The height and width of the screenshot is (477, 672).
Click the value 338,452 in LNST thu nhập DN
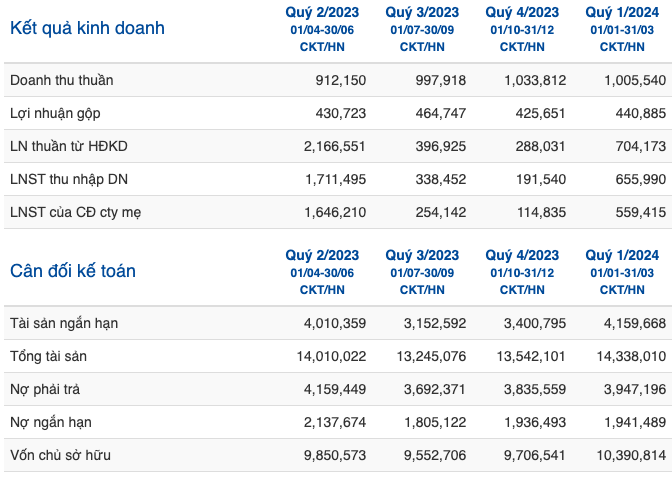pyautogui.click(x=441, y=179)
